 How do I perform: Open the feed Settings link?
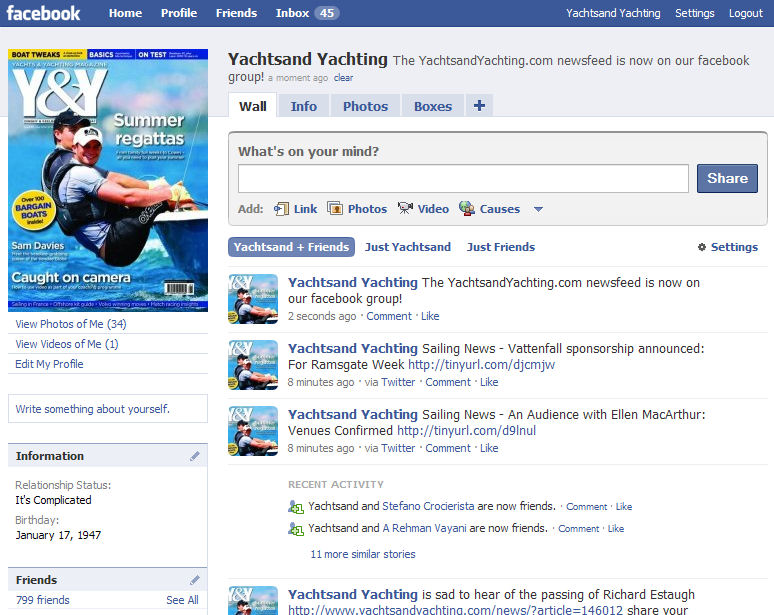[734, 247]
